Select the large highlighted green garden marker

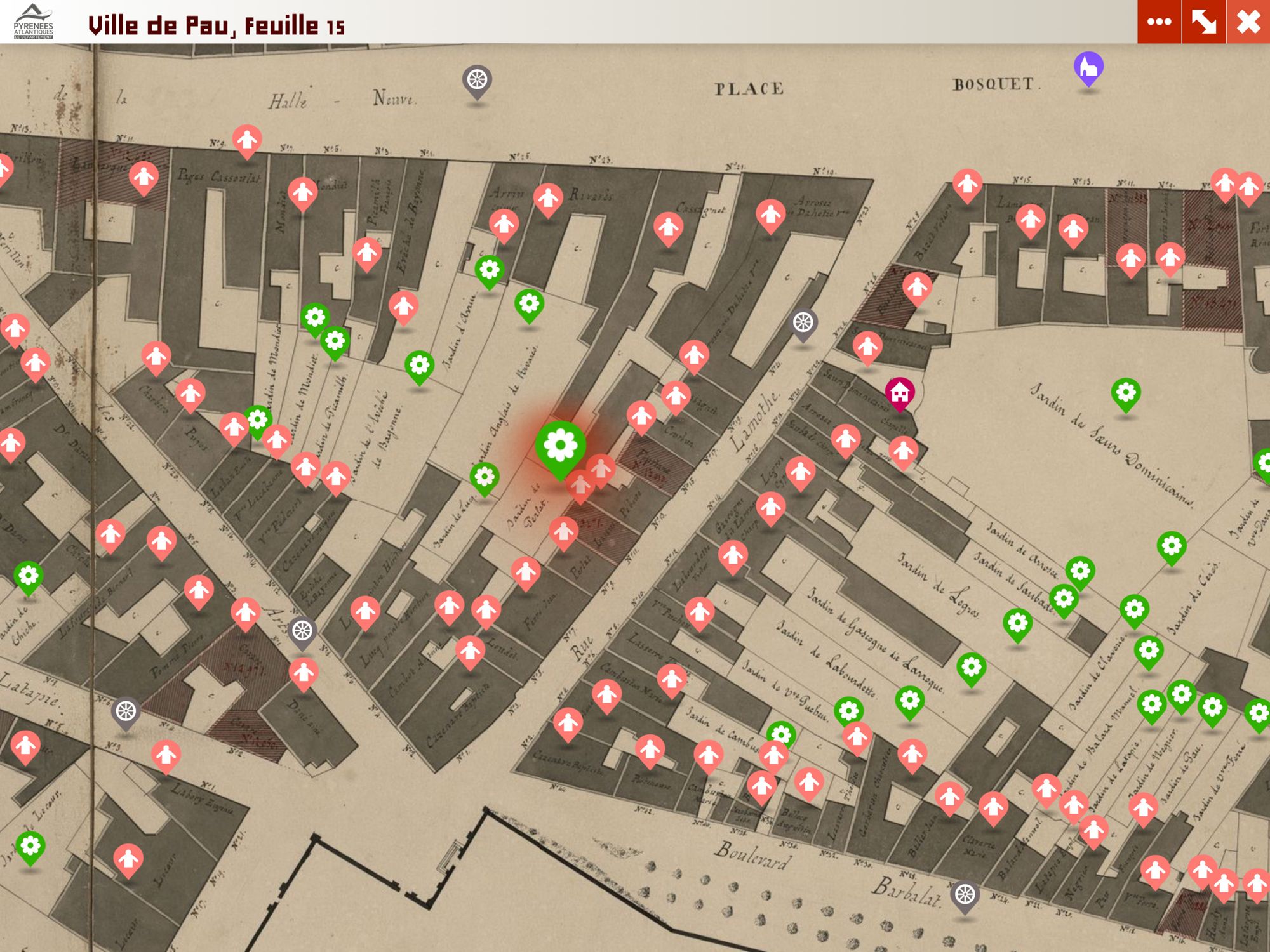point(560,446)
